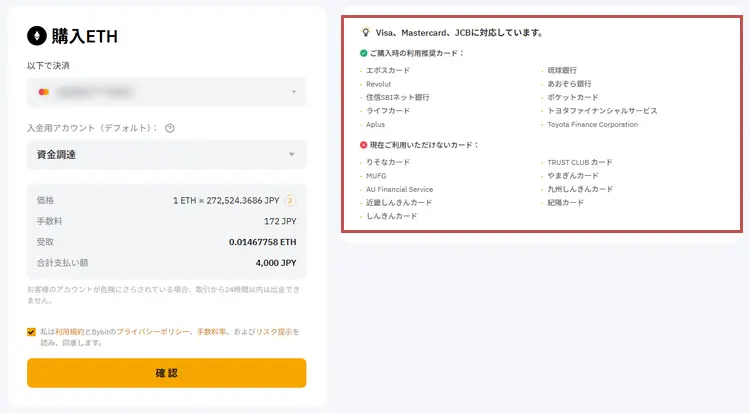The width and height of the screenshot is (750, 413).
Task: Click the ご購入時の利用推奨カード heading
Action: pos(417,53)
